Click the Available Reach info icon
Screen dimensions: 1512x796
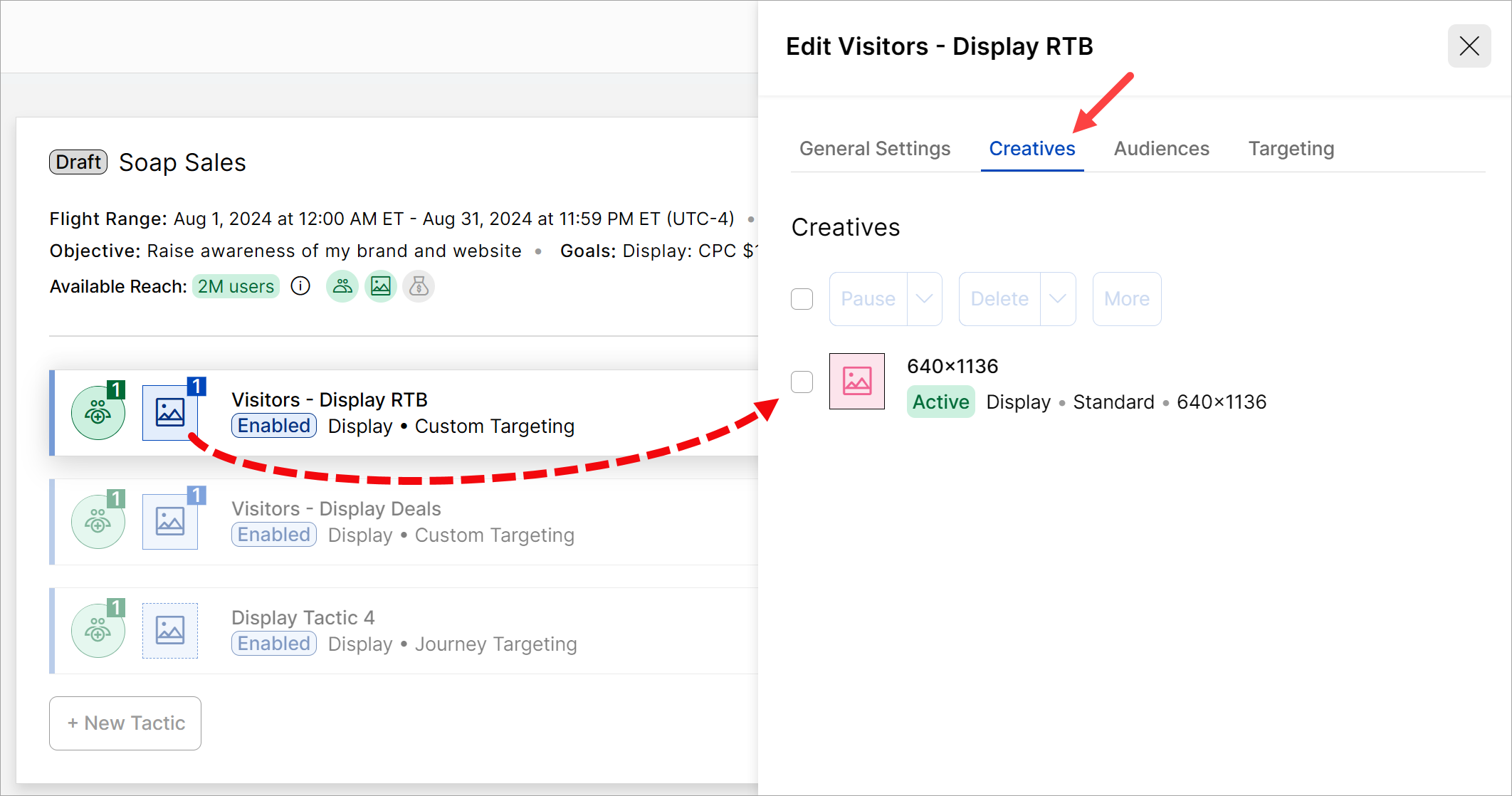[300, 286]
